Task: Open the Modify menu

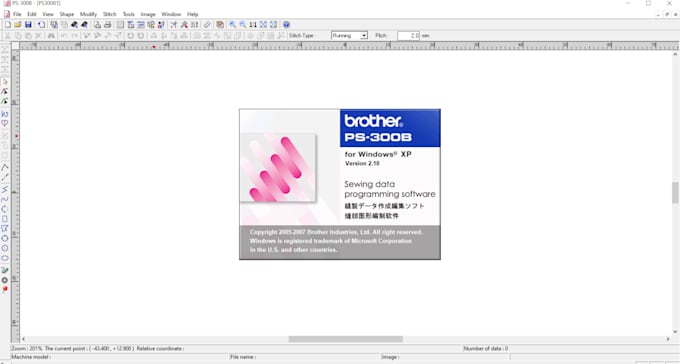Action: pos(88,14)
